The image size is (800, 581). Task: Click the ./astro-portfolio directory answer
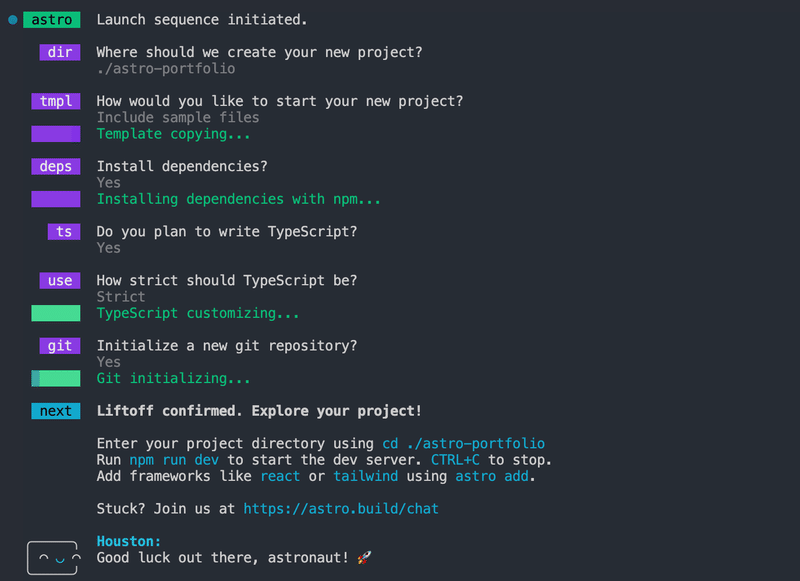click(x=166, y=68)
